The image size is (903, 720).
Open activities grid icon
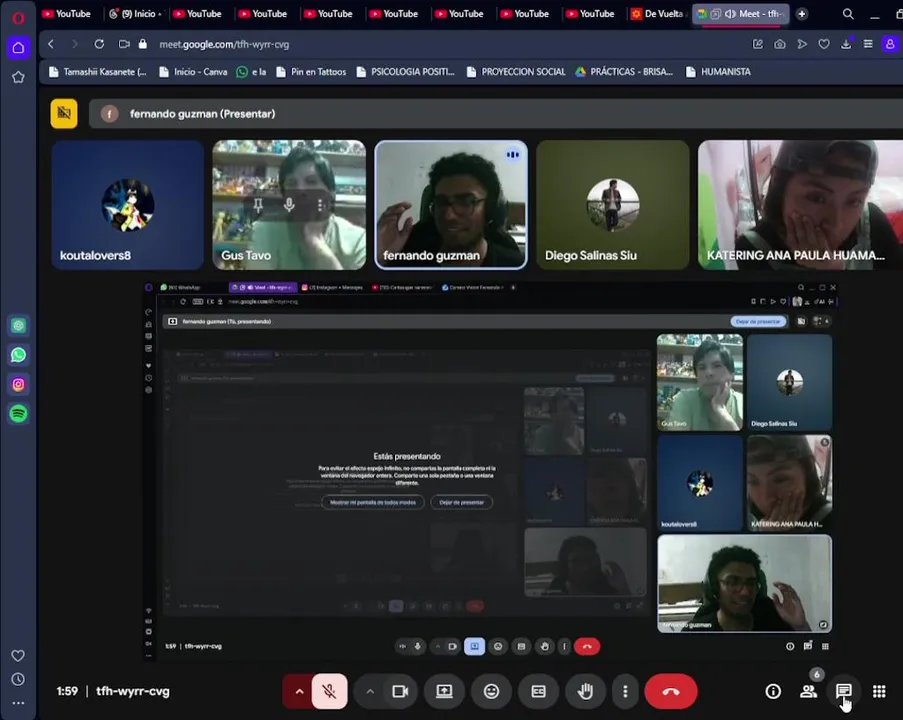[x=879, y=691]
